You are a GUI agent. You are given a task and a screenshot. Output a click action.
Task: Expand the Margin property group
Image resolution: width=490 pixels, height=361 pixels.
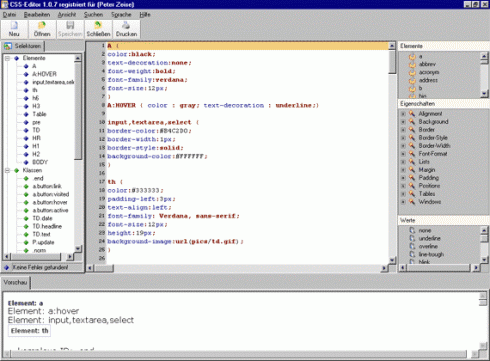pyautogui.click(x=403, y=170)
